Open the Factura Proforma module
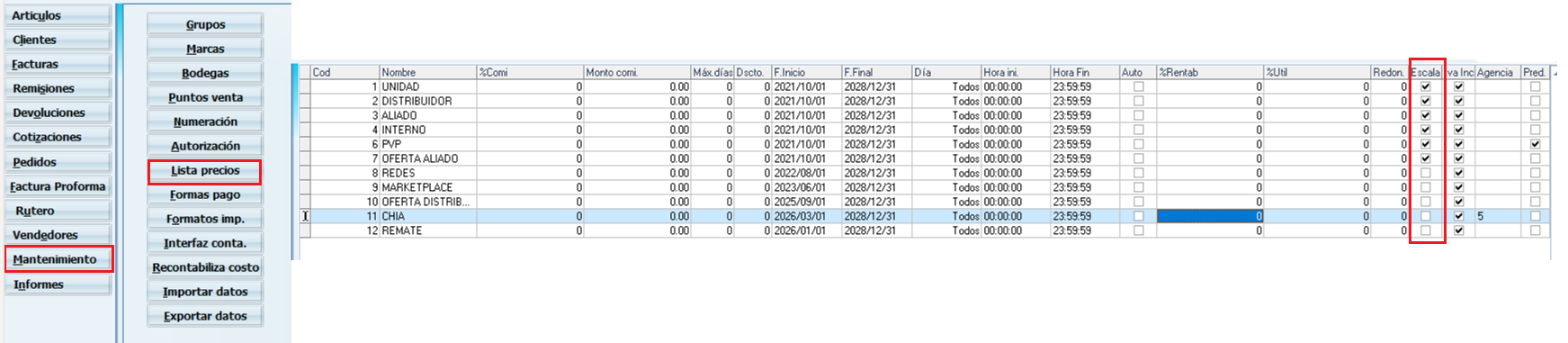 (x=58, y=186)
